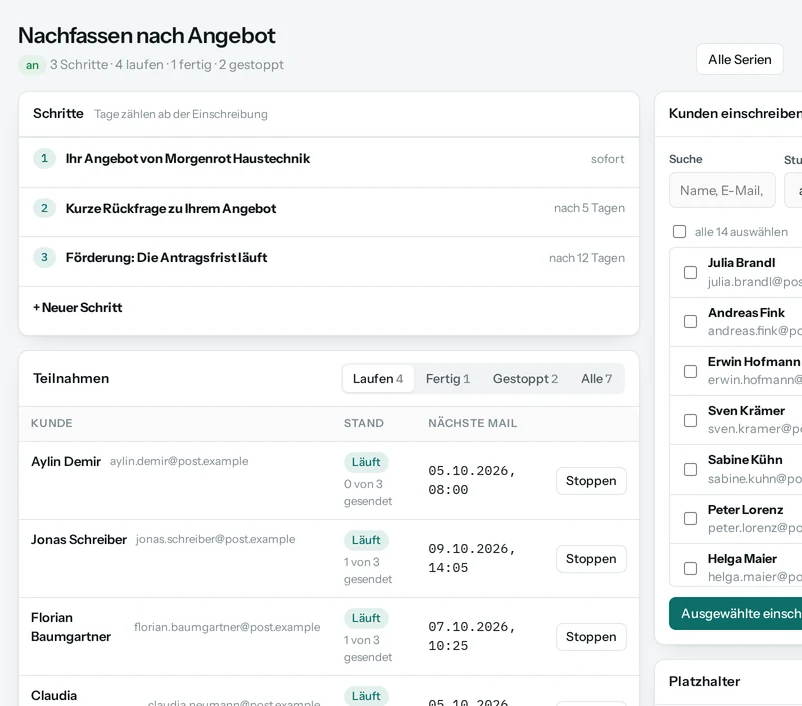This screenshot has height=706, width=802.
Task: Tick the alle 14 auswählen checkbox
Action: tap(679, 232)
